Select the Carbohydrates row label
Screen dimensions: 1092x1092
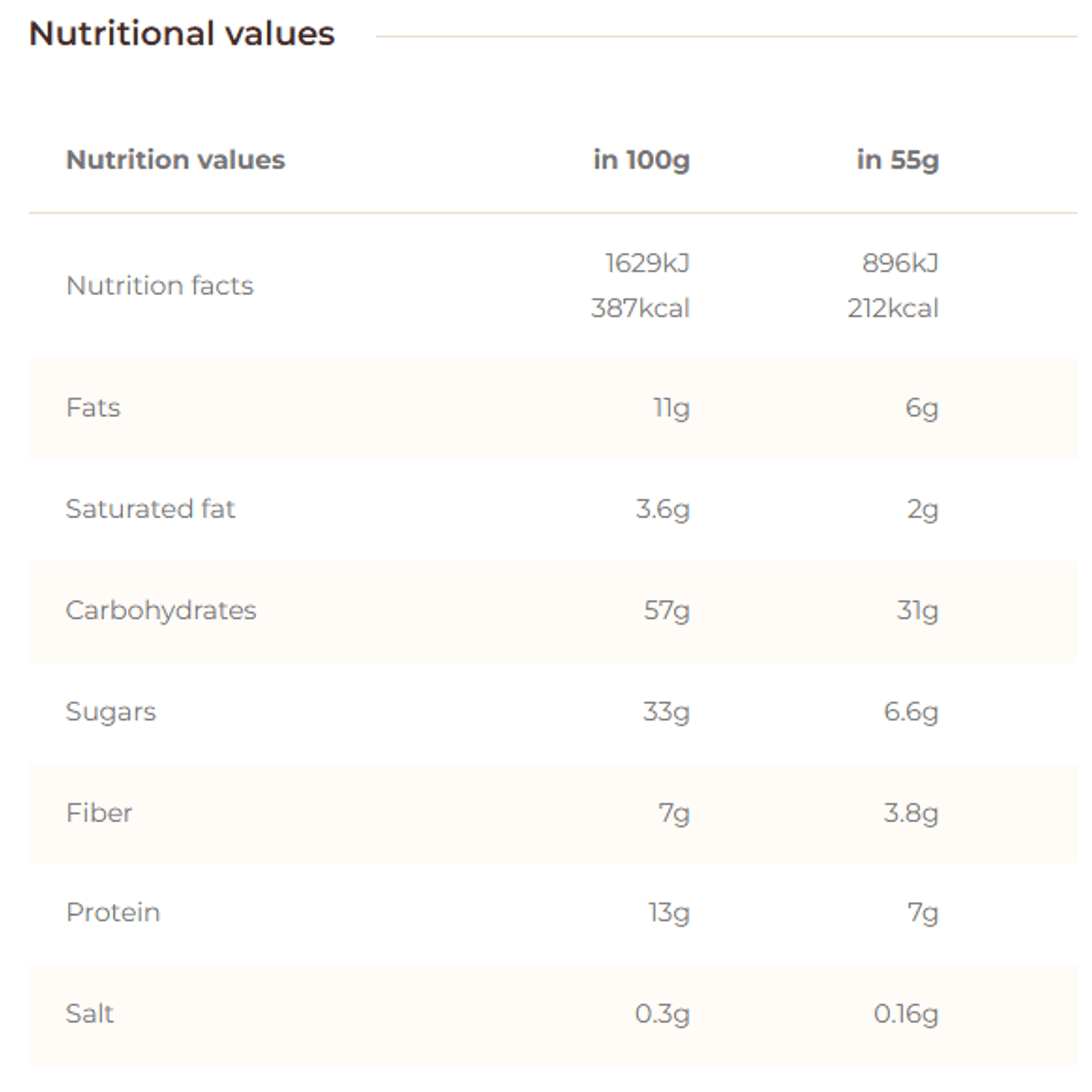click(161, 611)
